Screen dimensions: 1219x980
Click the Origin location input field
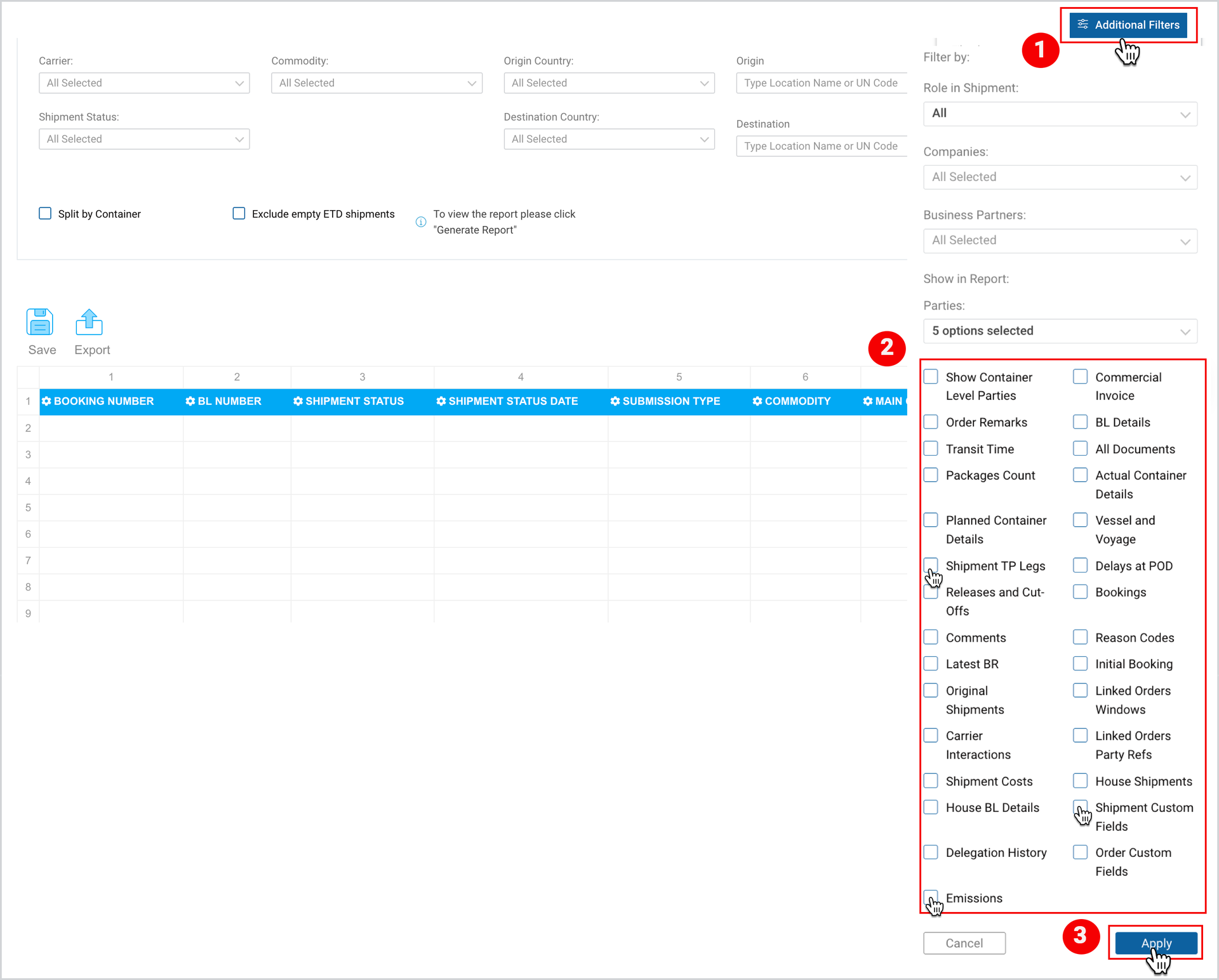[x=822, y=83]
